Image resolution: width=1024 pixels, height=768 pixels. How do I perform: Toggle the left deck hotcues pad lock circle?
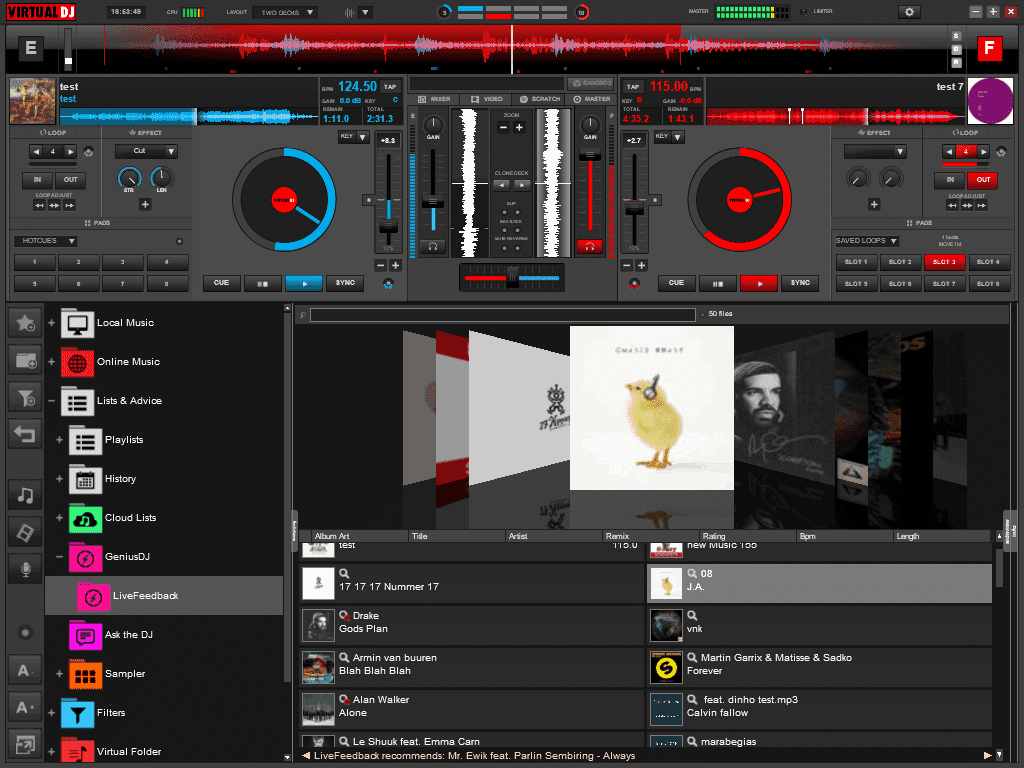coord(179,241)
